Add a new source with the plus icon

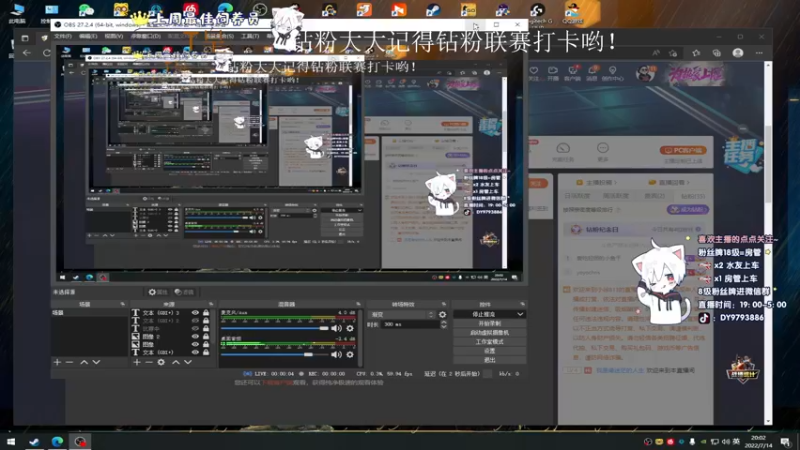tap(137, 362)
